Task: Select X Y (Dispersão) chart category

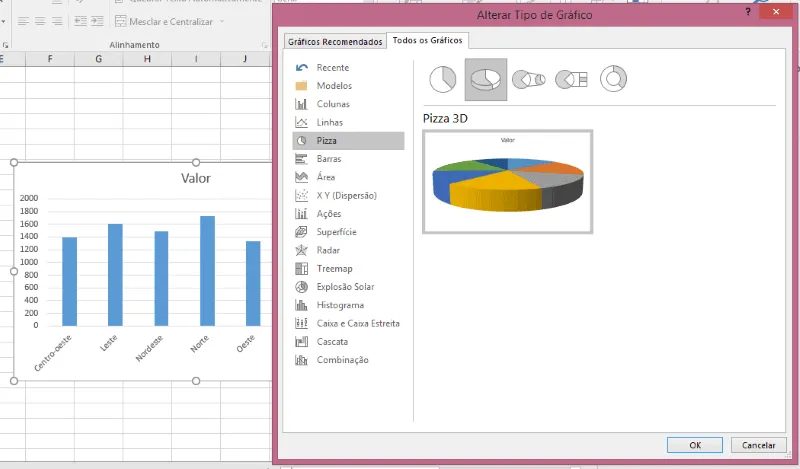Action: pyautogui.click(x=348, y=195)
